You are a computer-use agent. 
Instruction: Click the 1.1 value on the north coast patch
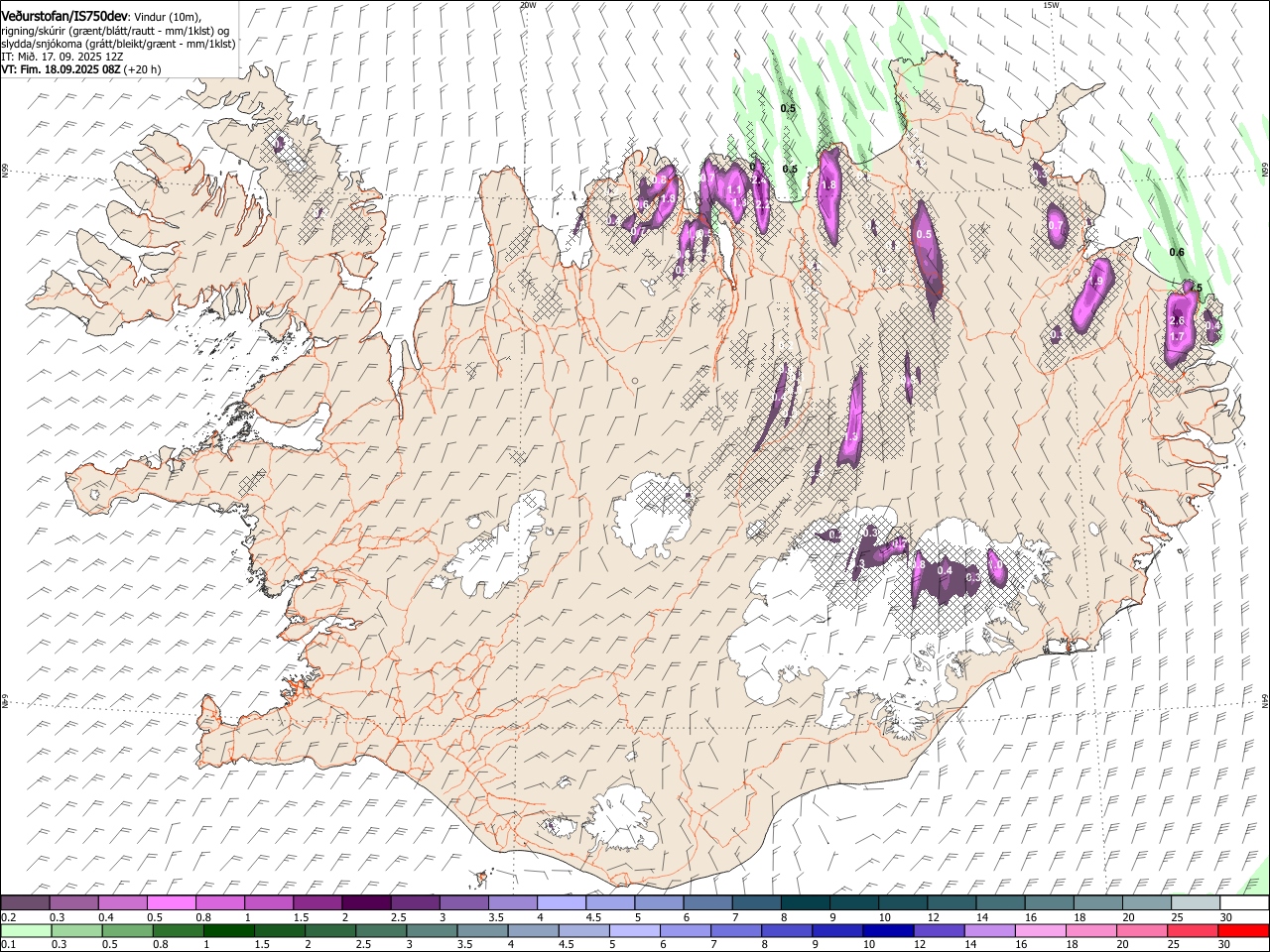click(735, 189)
